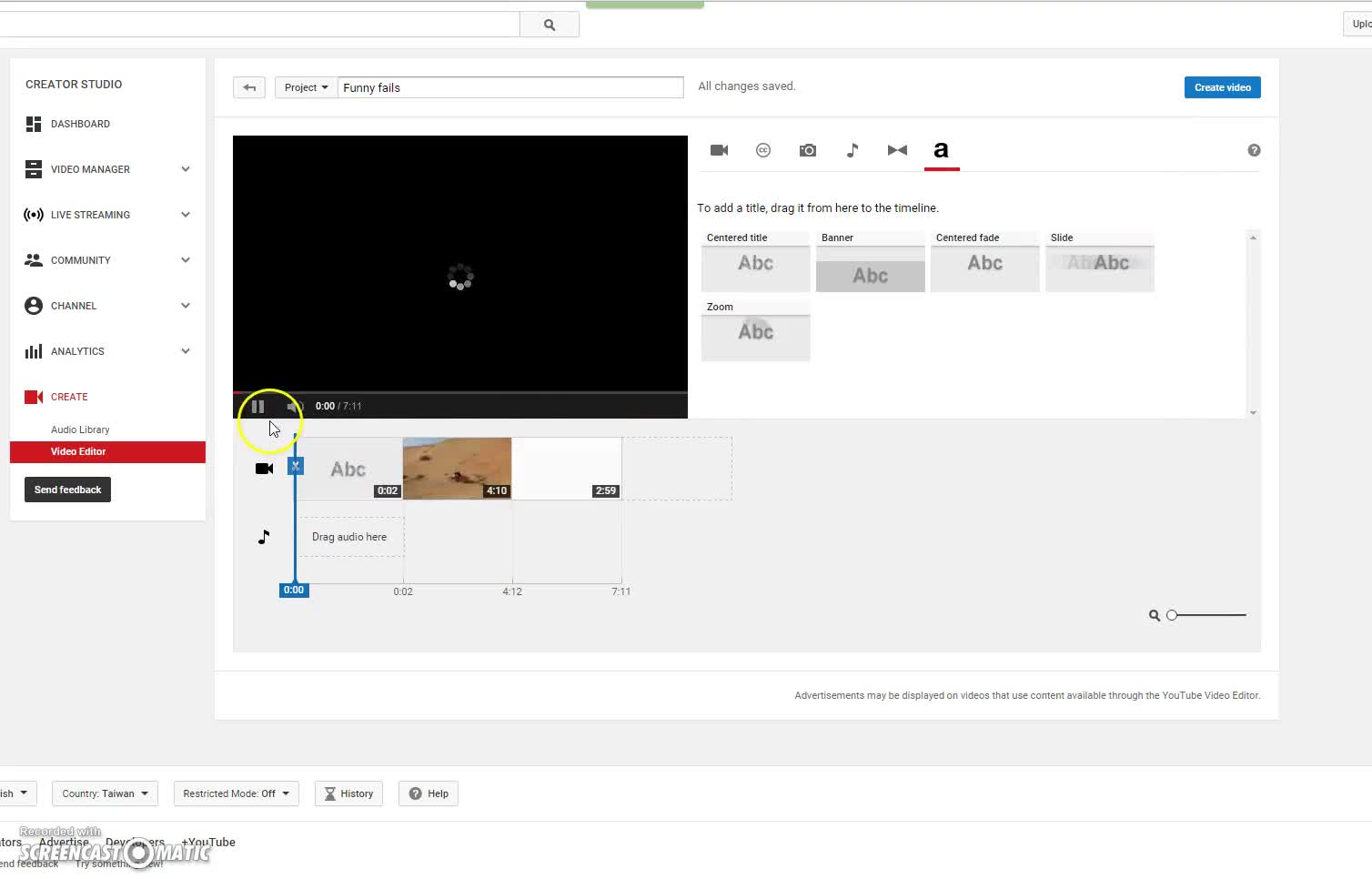Click the search magnifier button
The width and height of the screenshot is (1372, 879).
550,25
